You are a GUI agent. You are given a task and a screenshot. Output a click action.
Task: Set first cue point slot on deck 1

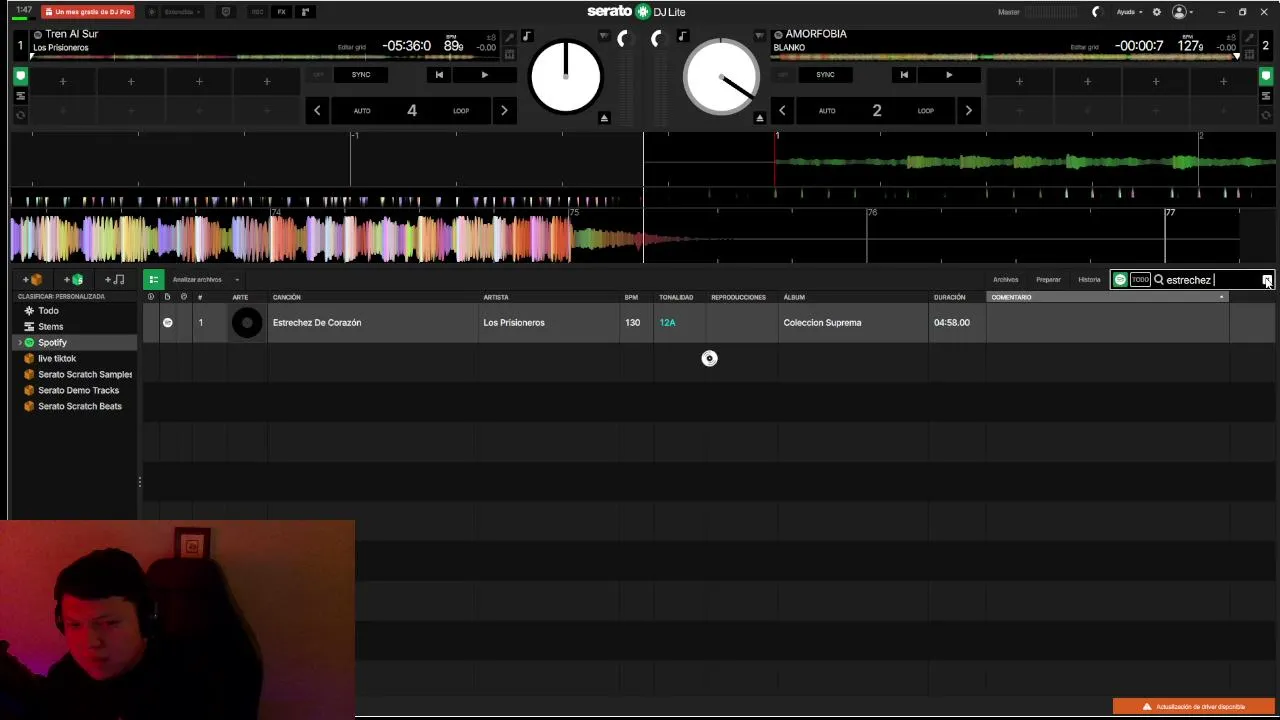tap(63, 81)
